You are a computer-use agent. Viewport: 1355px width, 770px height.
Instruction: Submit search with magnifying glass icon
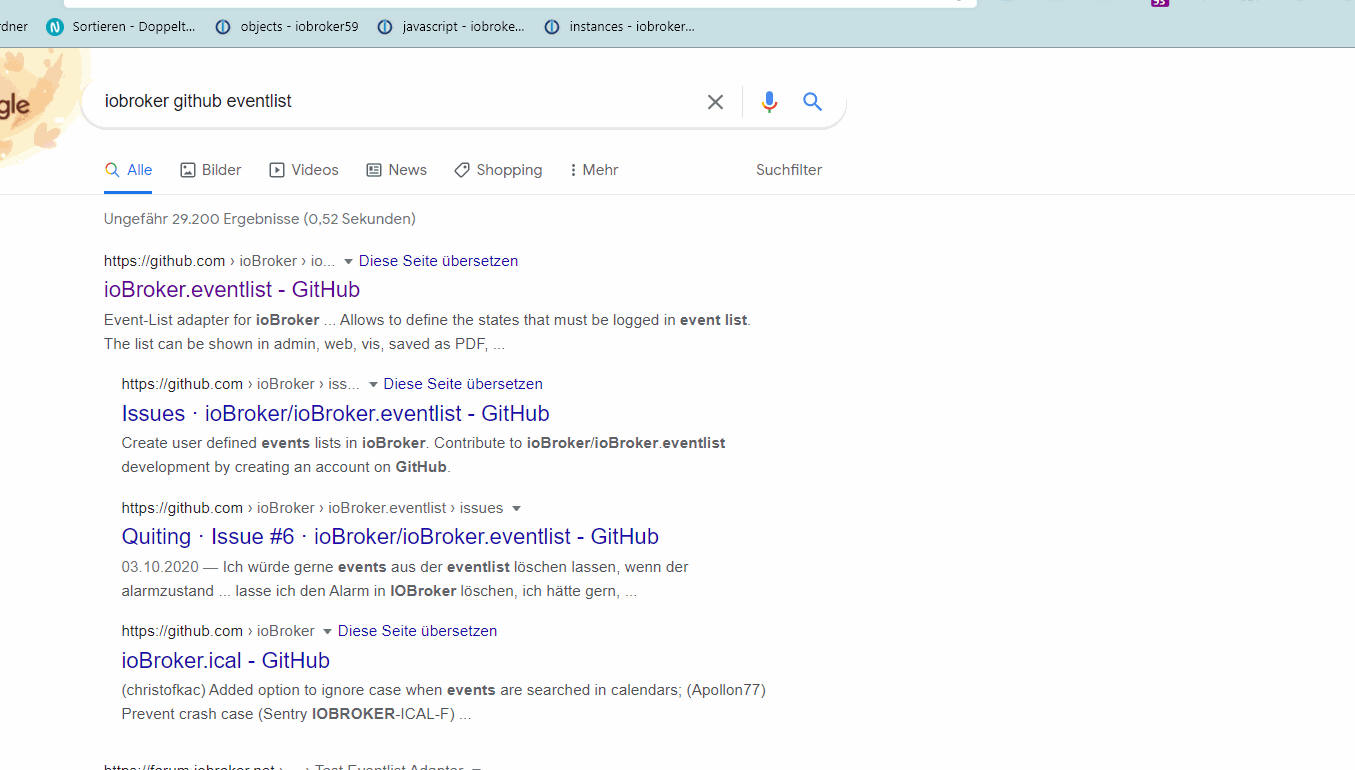pos(812,101)
